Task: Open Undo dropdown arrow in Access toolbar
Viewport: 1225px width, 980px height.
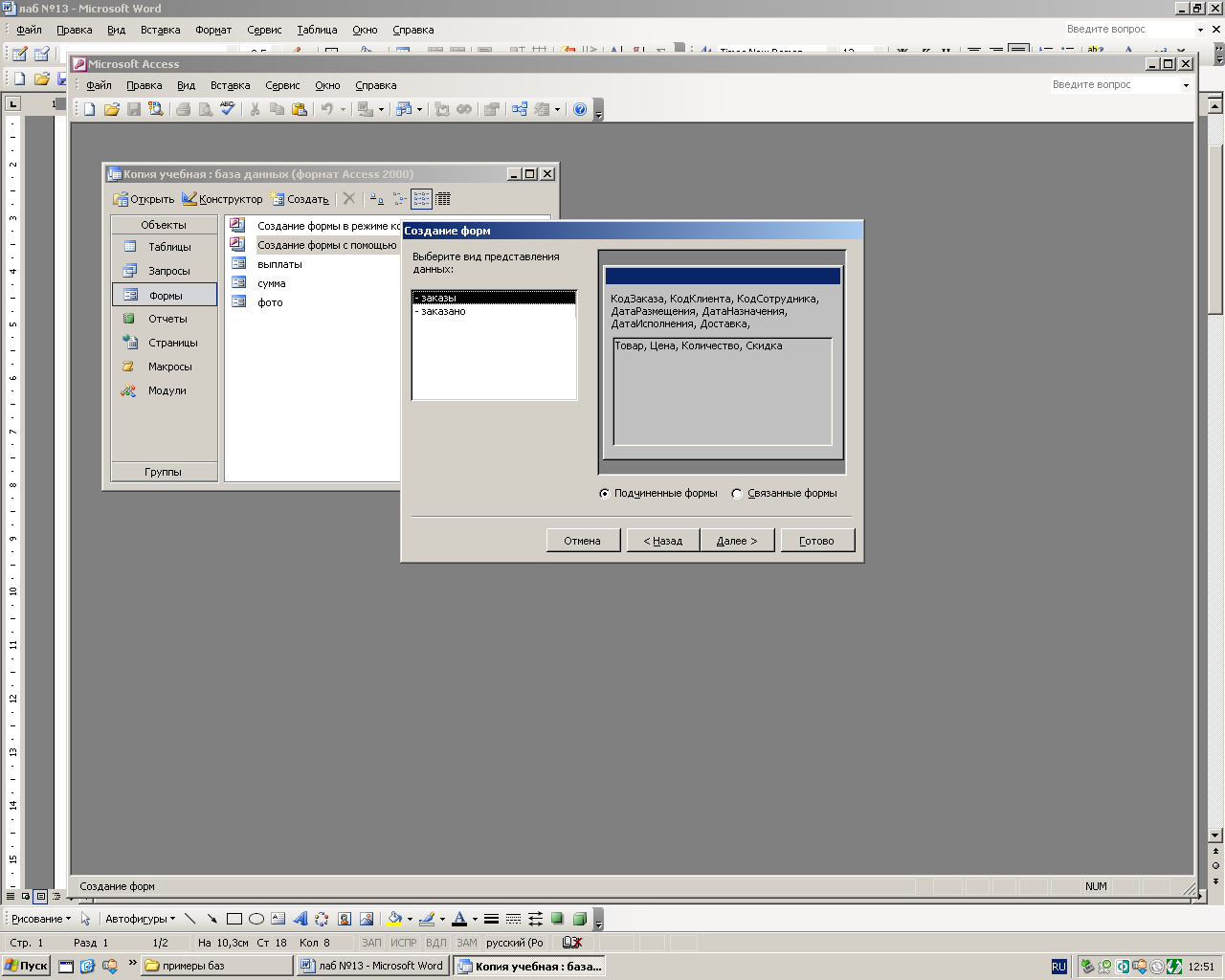Action: (343, 110)
